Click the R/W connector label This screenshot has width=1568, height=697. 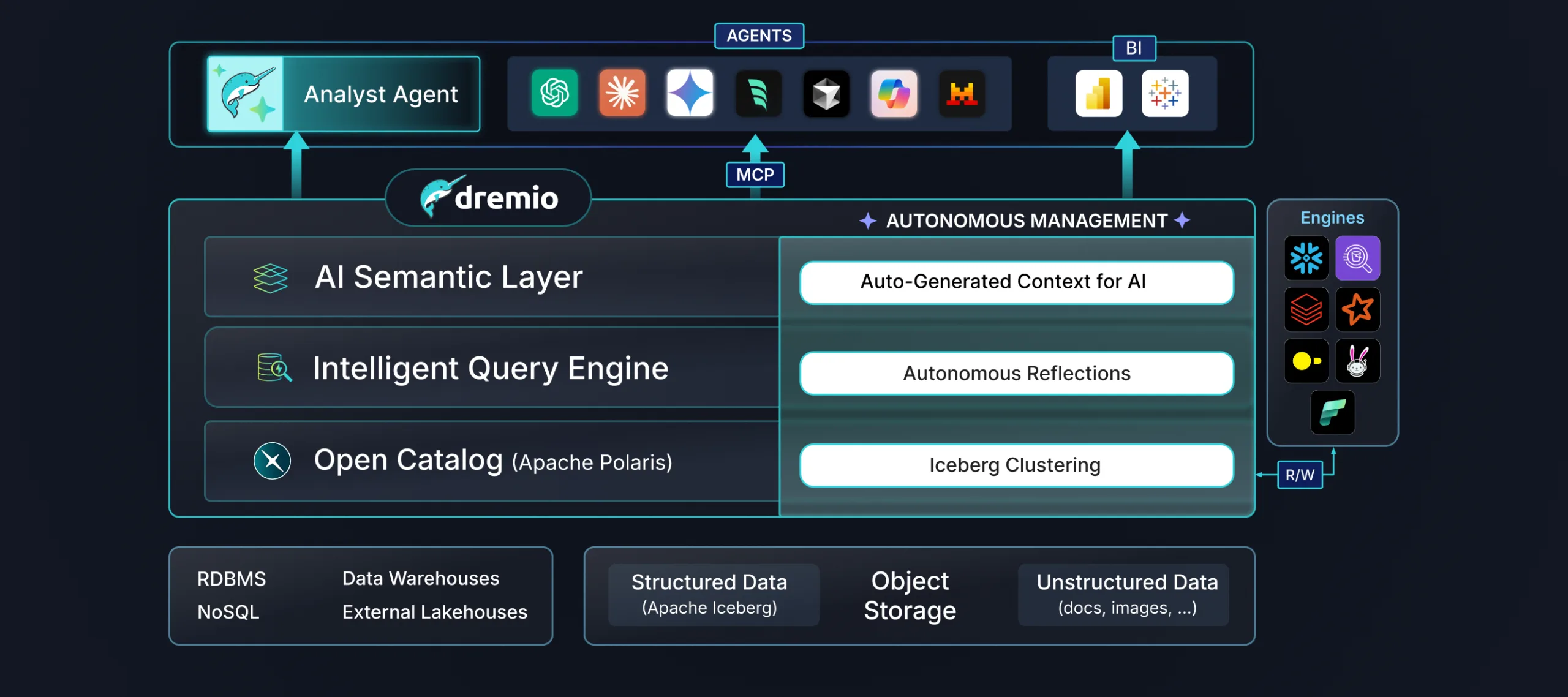coord(1300,475)
